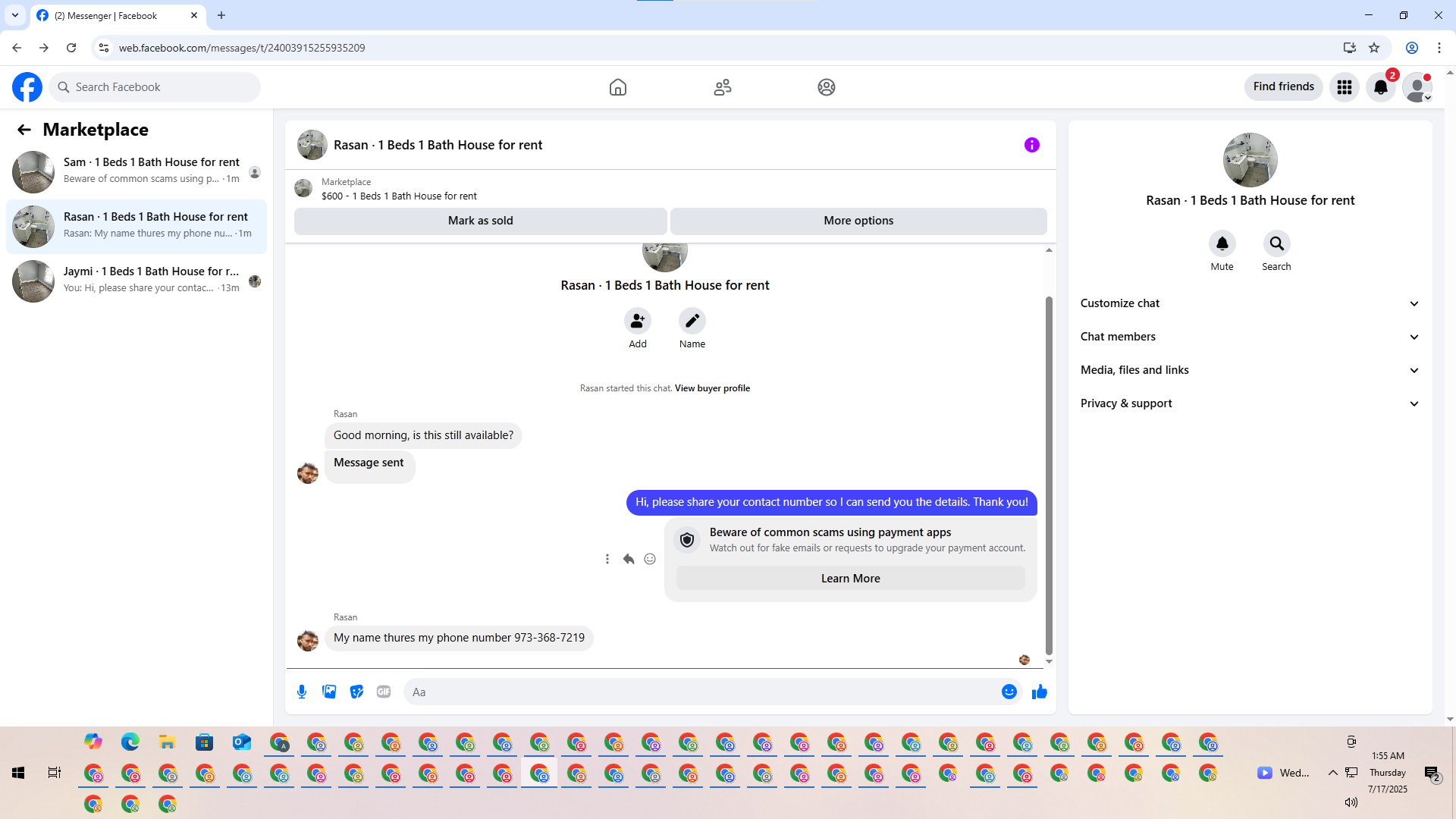
Task: Open the Chrome three-dot menu
Action: [1439, 48]
